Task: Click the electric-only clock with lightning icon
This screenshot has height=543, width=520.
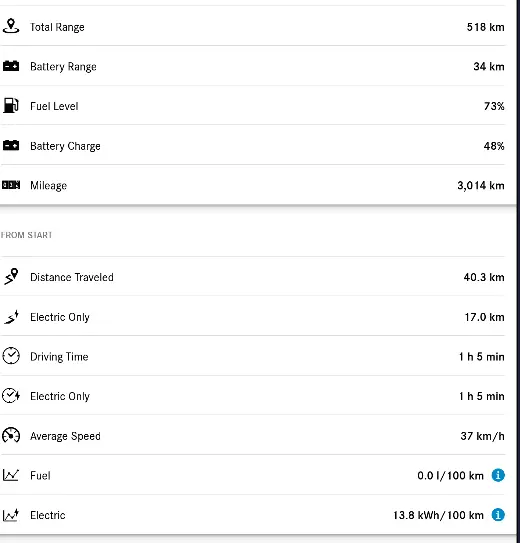Action: tap(11, 395)
